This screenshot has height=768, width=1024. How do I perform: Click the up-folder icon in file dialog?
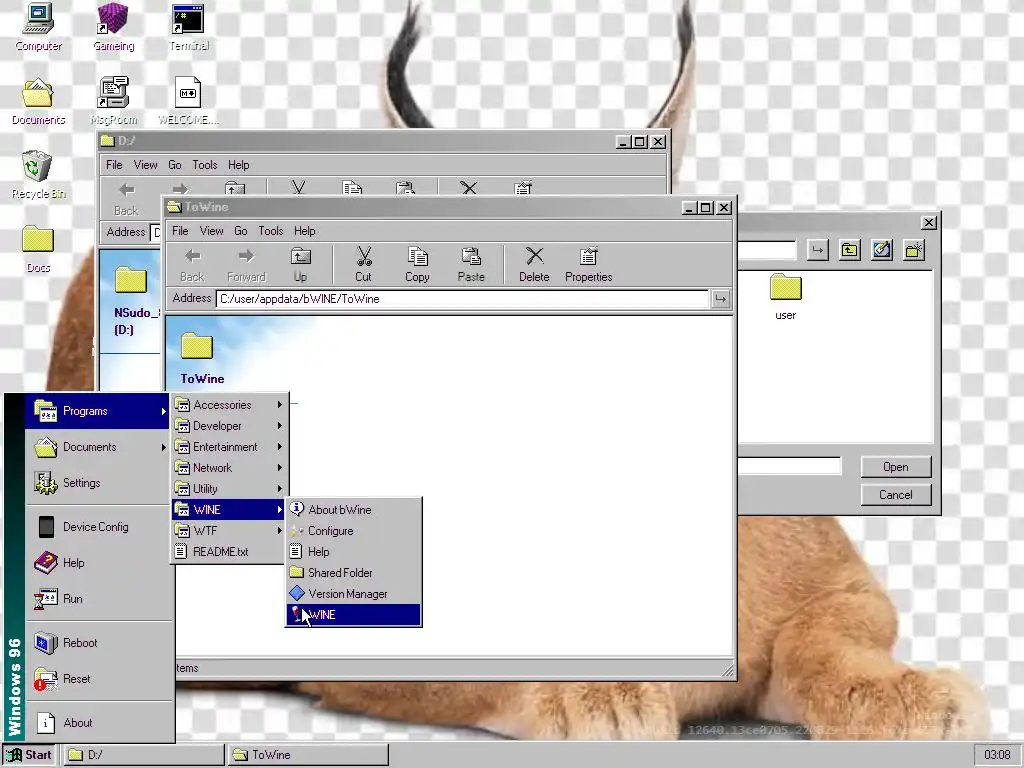click(x=849, y=250)
